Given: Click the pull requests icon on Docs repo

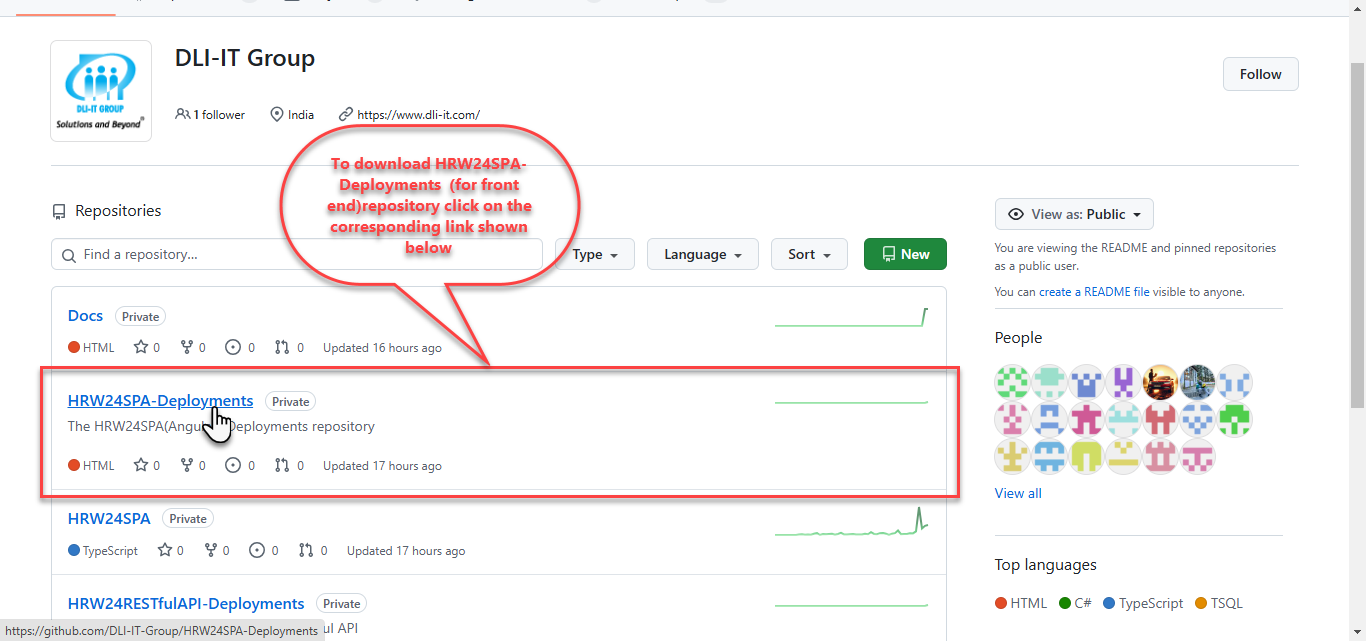Looking at the screenshot, I should point(281,347).
